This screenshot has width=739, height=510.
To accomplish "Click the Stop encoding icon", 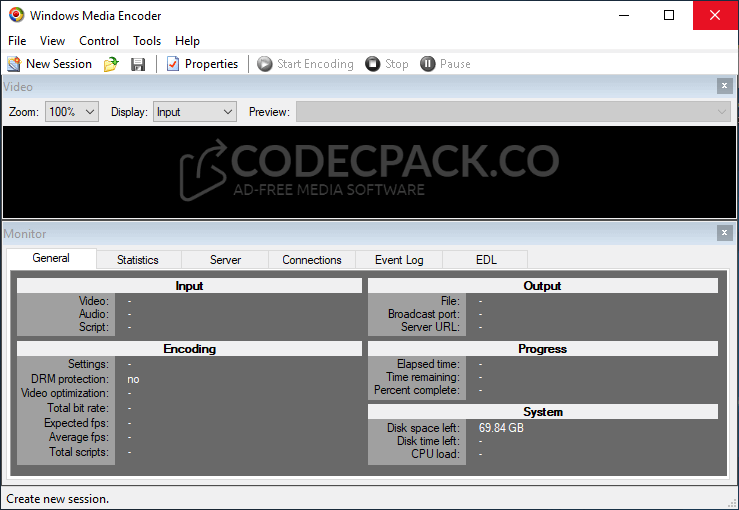I will pyautogui.click(x=372, y=64).
